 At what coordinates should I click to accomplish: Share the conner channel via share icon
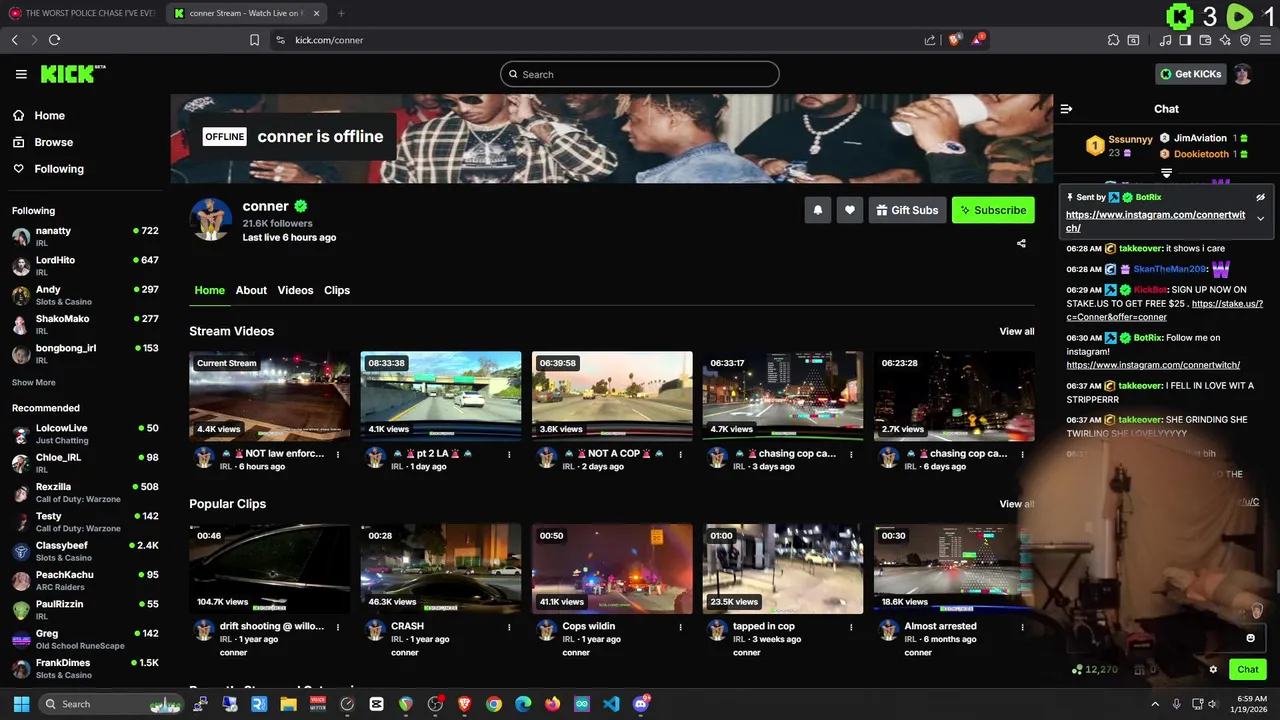pos(1021,243)
